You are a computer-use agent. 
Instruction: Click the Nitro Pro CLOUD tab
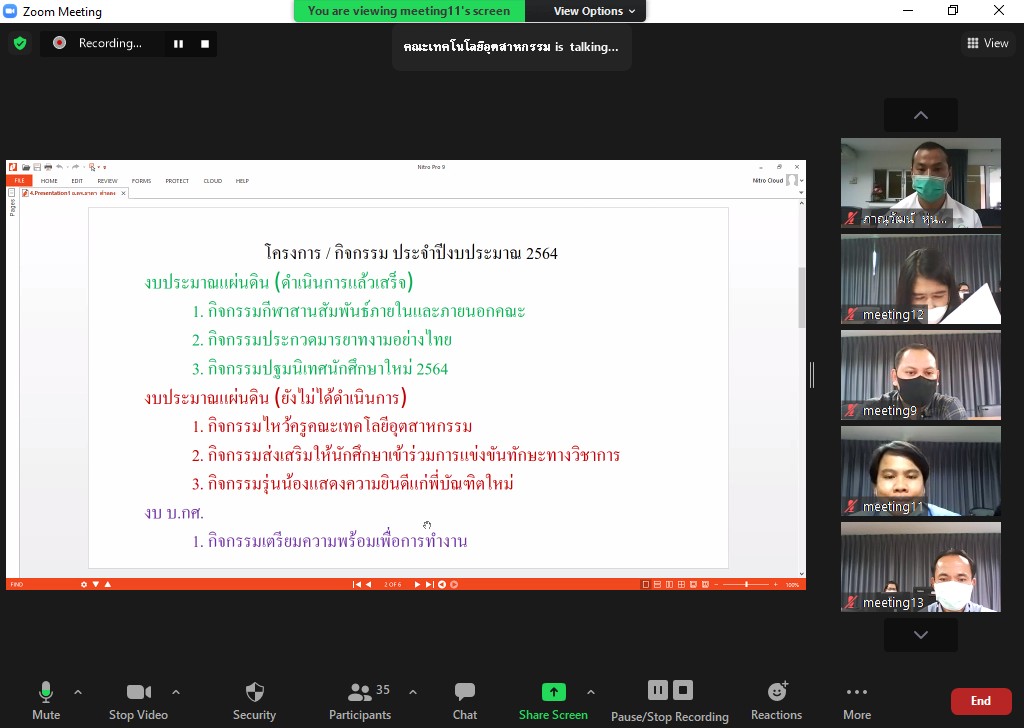point(213,181)
